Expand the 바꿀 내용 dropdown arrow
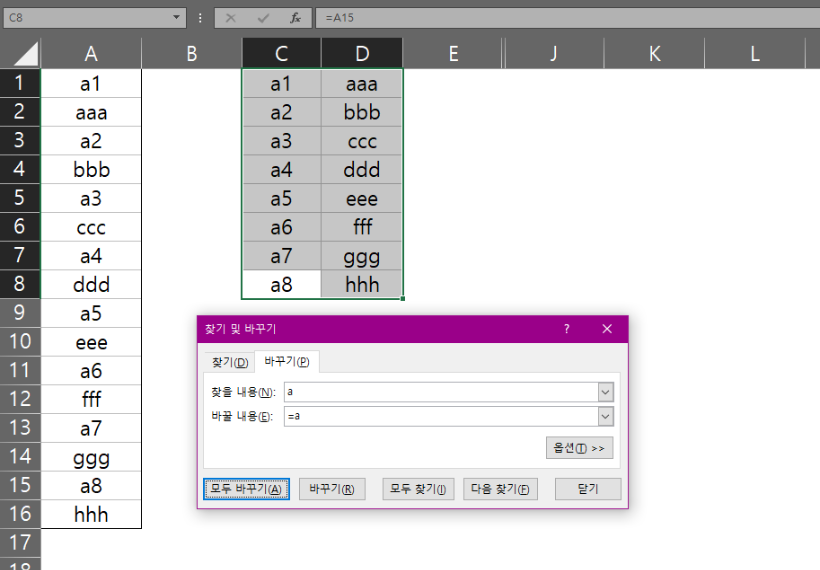This screenshot has width=820, height=570. [606, 416]
